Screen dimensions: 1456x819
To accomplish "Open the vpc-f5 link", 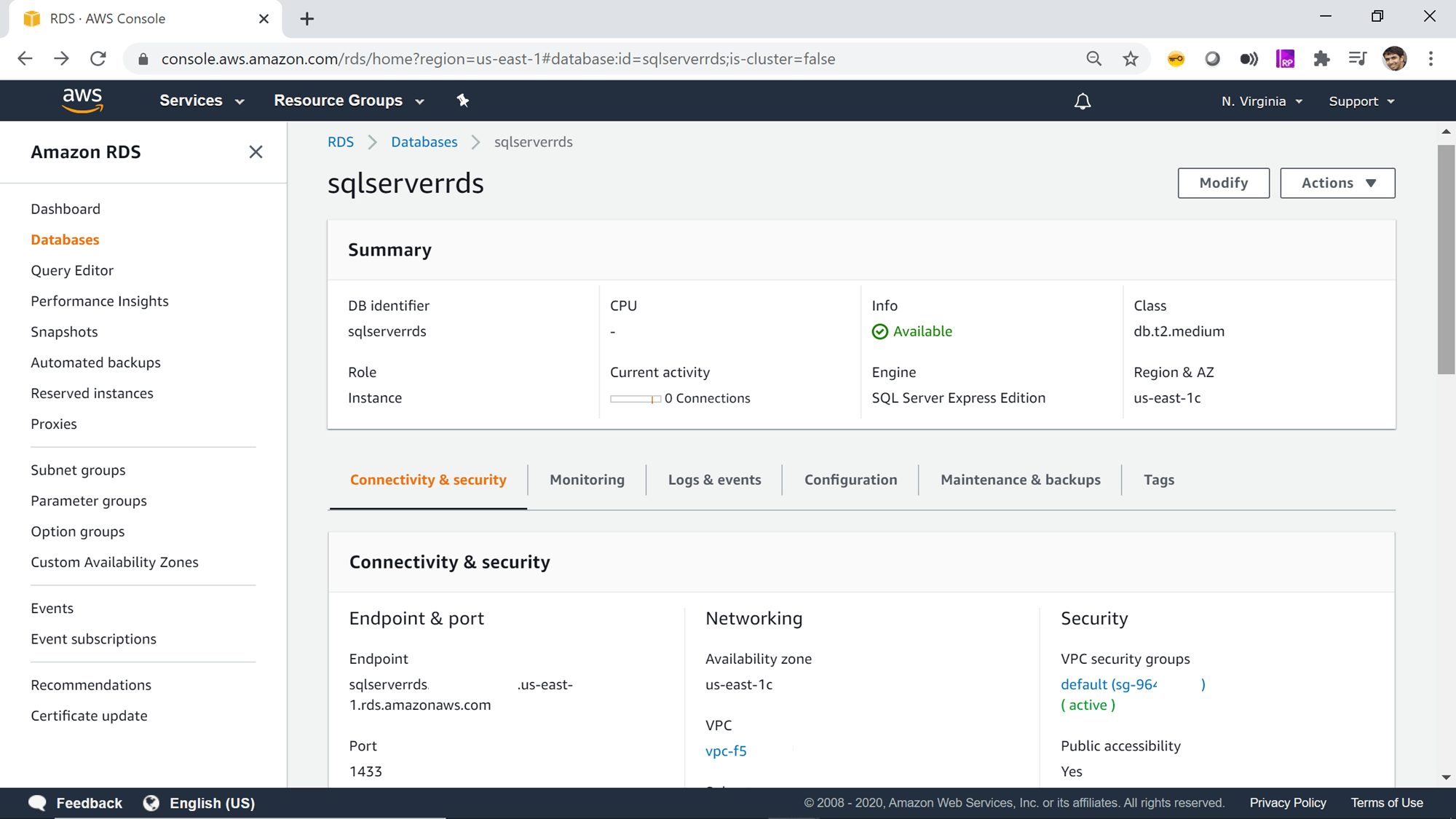I will pyautogui.click(x=725, y=751).
